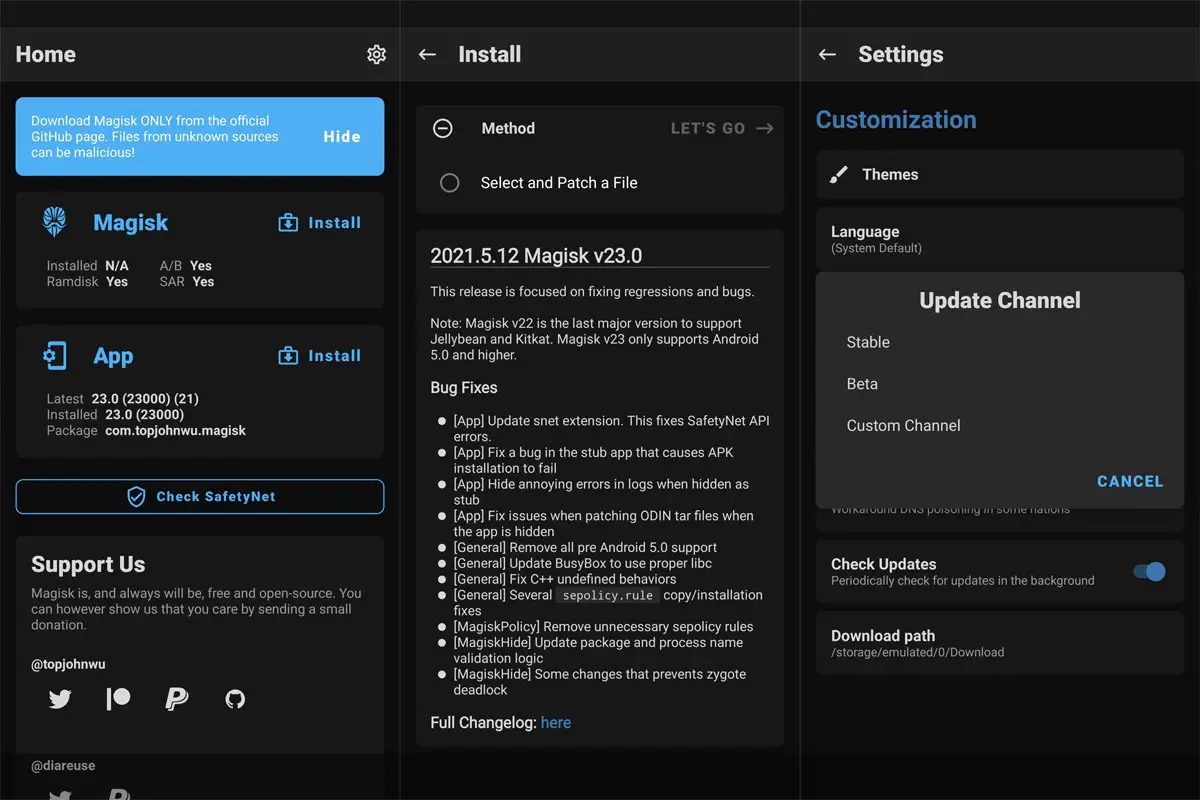The image size is (1200, 800).
Task: Click Hide on the blue warning banner
Action: tap(342, 137)
